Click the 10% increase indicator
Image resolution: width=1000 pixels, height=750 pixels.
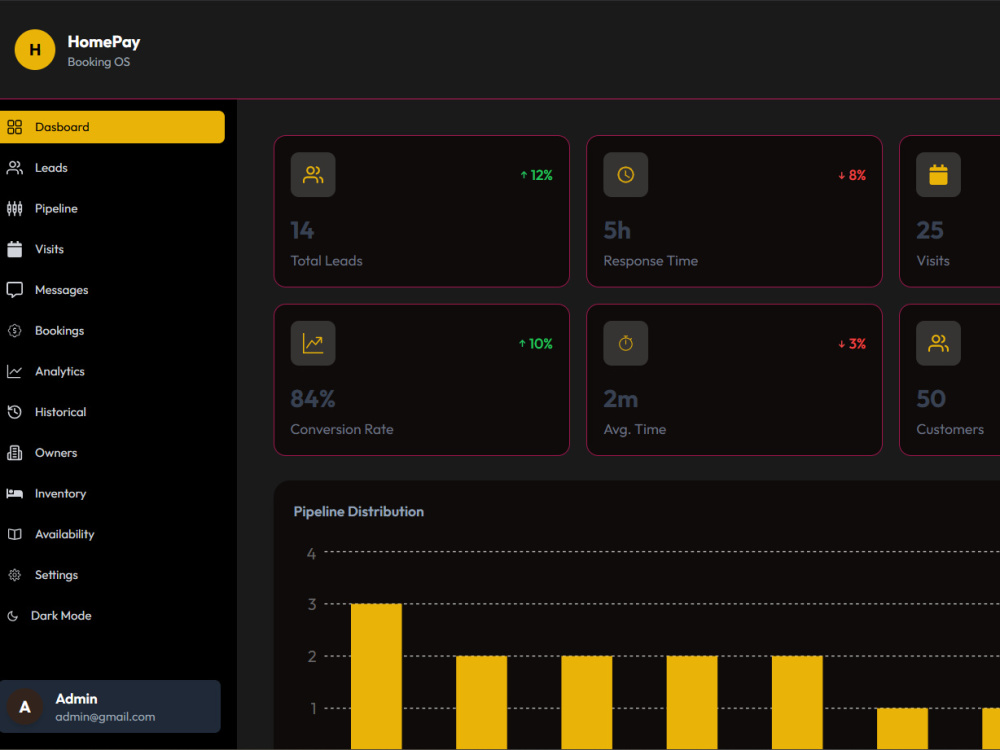tap(536, 343)
